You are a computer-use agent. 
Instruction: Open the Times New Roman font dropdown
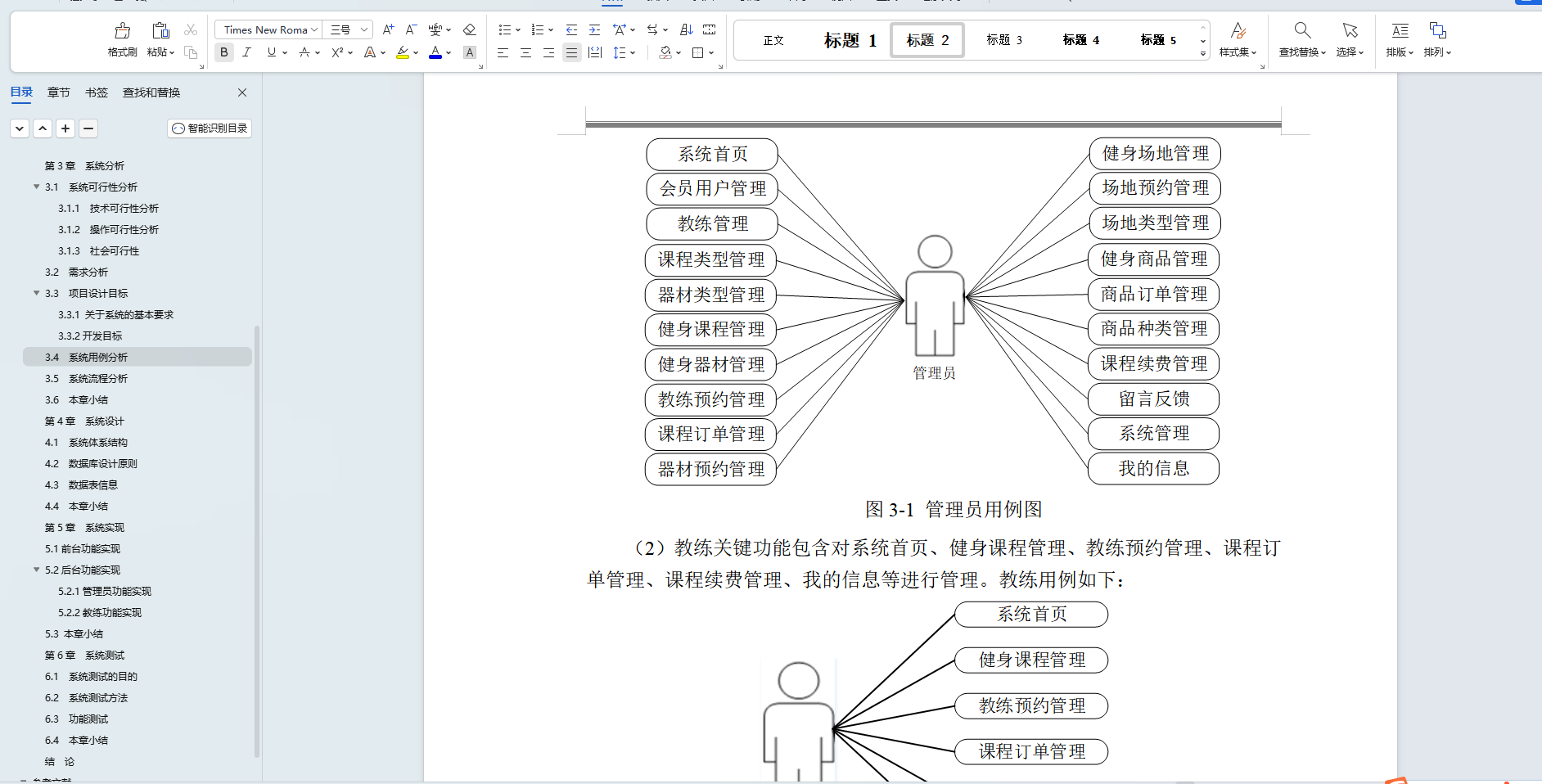[x=314, y=30]
